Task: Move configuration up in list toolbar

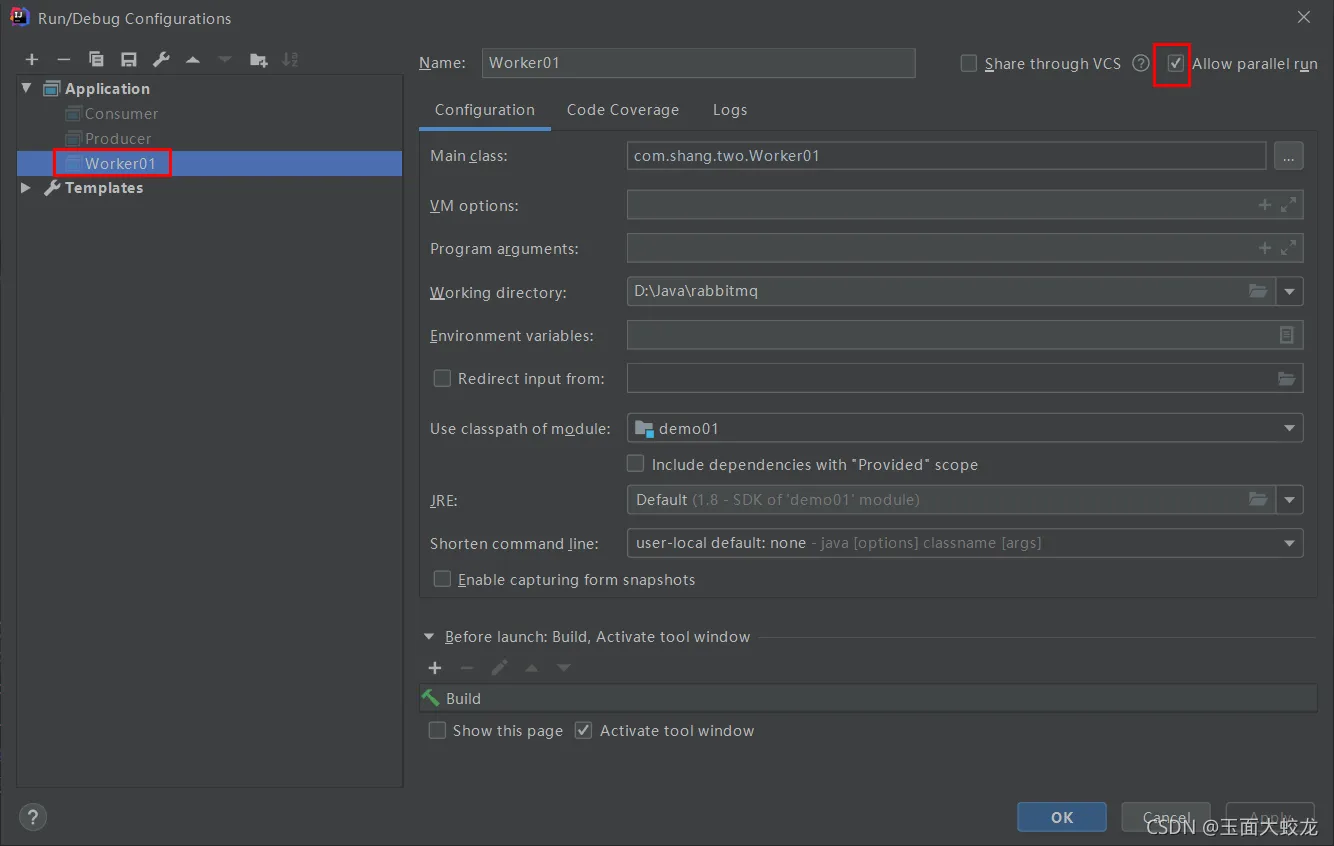Action: pyautogui.click(x=193, y=60)
